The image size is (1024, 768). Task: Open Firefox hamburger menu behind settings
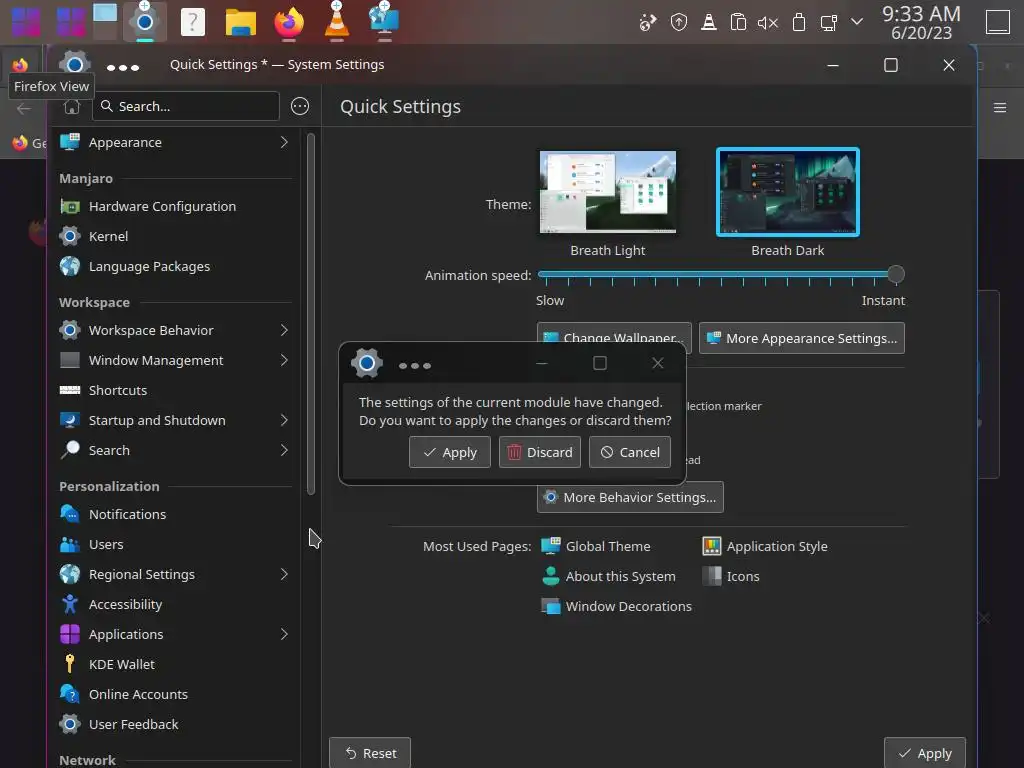coord(1000,108)
